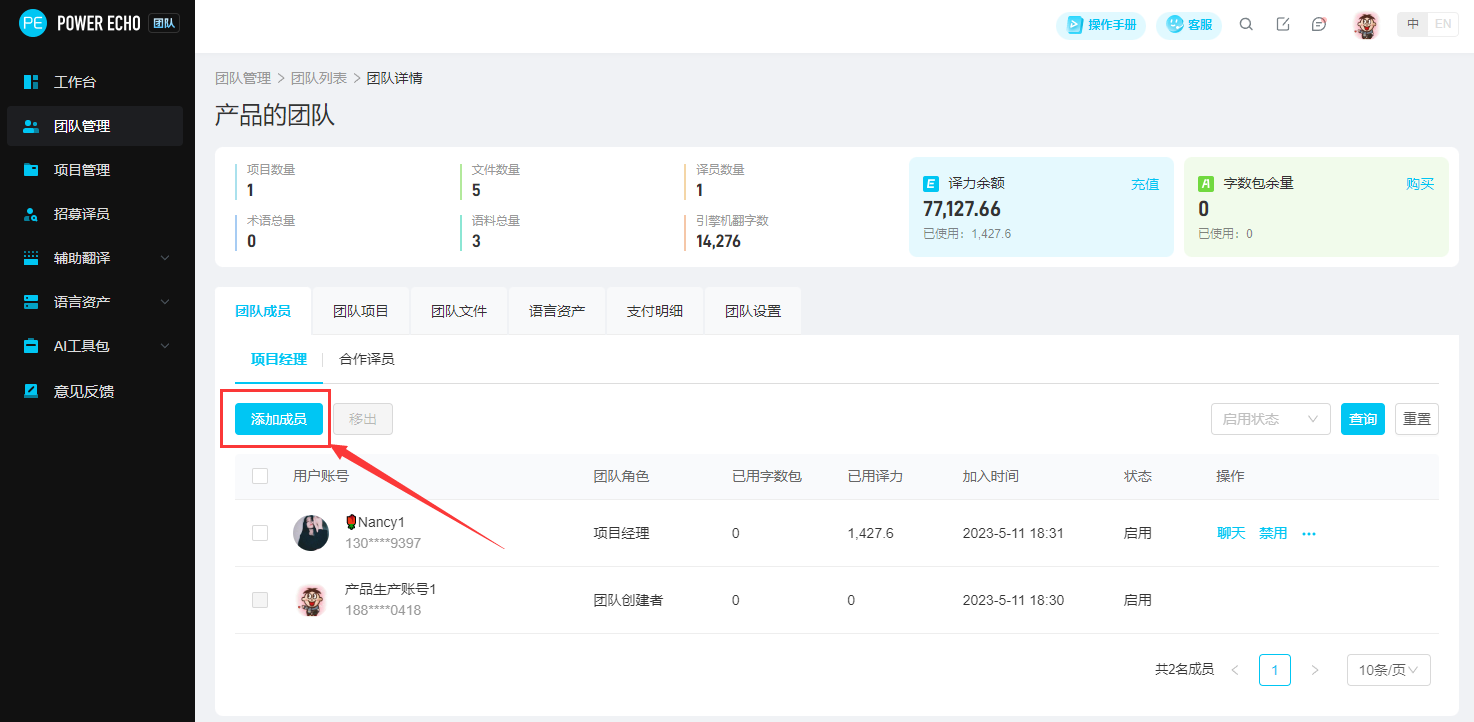Open the 启用状态 status dropdown
Screen dimensions: 1474x722
pyautogui.click(x=1270, y=419)
